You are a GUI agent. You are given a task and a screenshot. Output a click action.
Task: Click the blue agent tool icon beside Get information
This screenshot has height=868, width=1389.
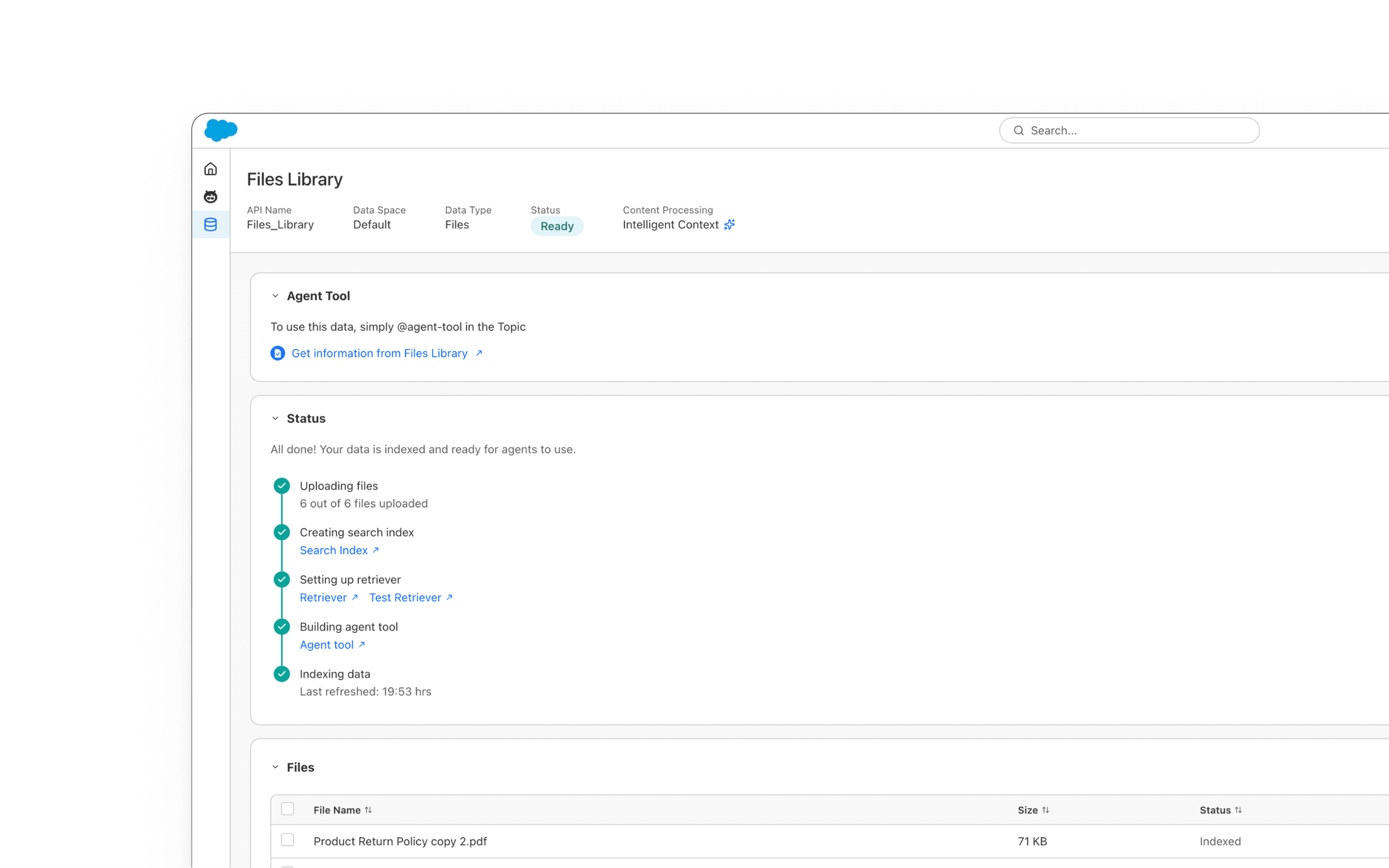click(277, 353)
